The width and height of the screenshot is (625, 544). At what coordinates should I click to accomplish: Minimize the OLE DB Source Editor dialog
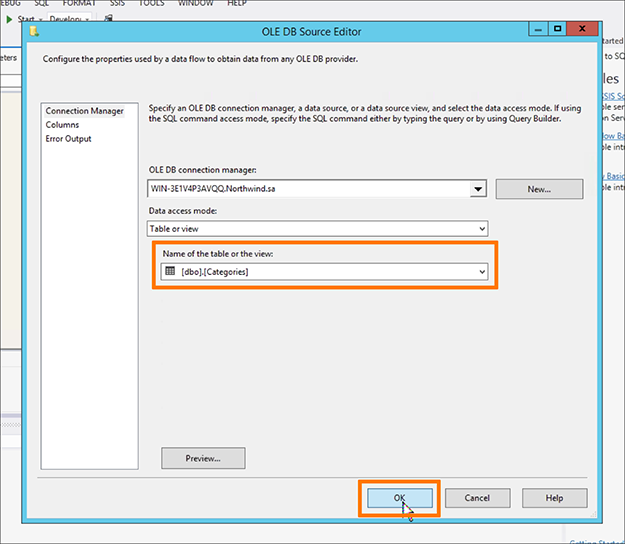coord(538,29)
